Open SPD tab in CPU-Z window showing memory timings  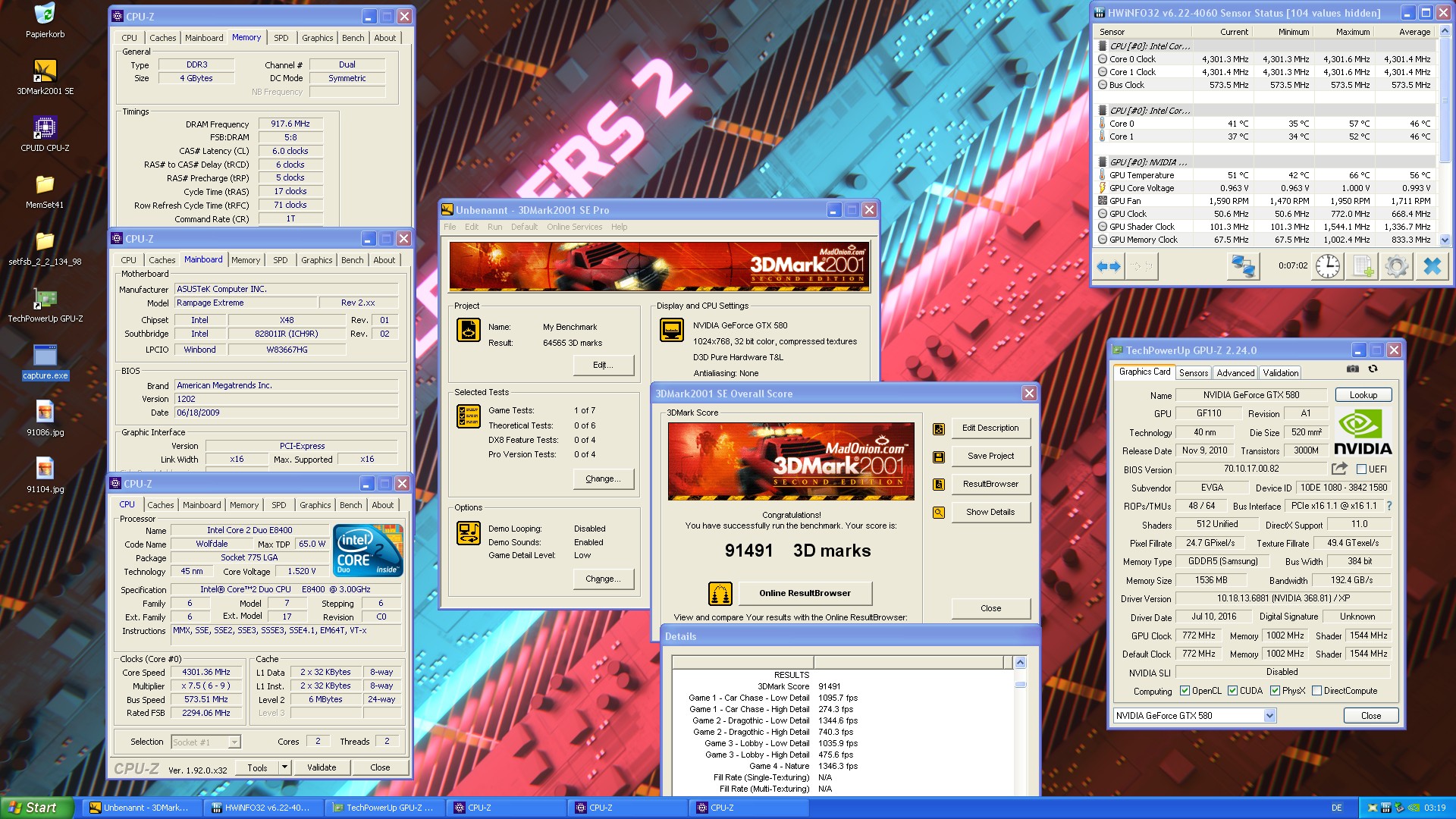coord(281,38)
